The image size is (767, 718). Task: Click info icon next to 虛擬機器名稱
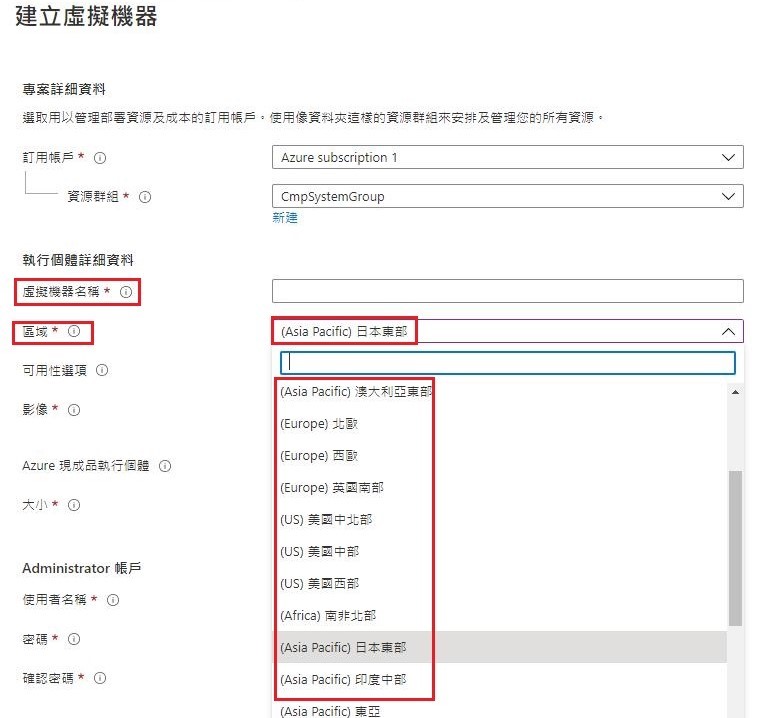click(x=126, y=292)
